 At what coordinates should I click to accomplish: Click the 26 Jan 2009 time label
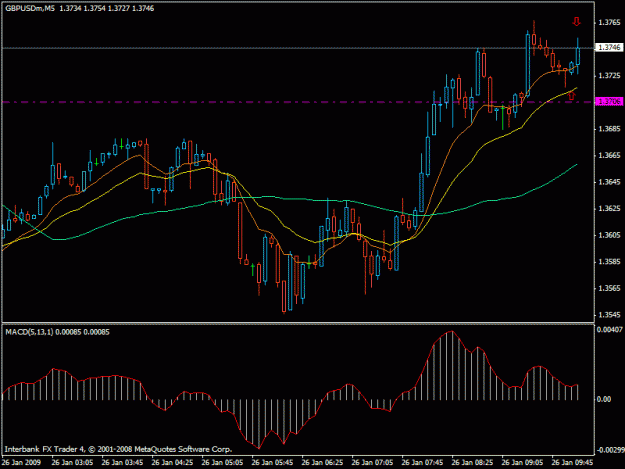(21, 462)
